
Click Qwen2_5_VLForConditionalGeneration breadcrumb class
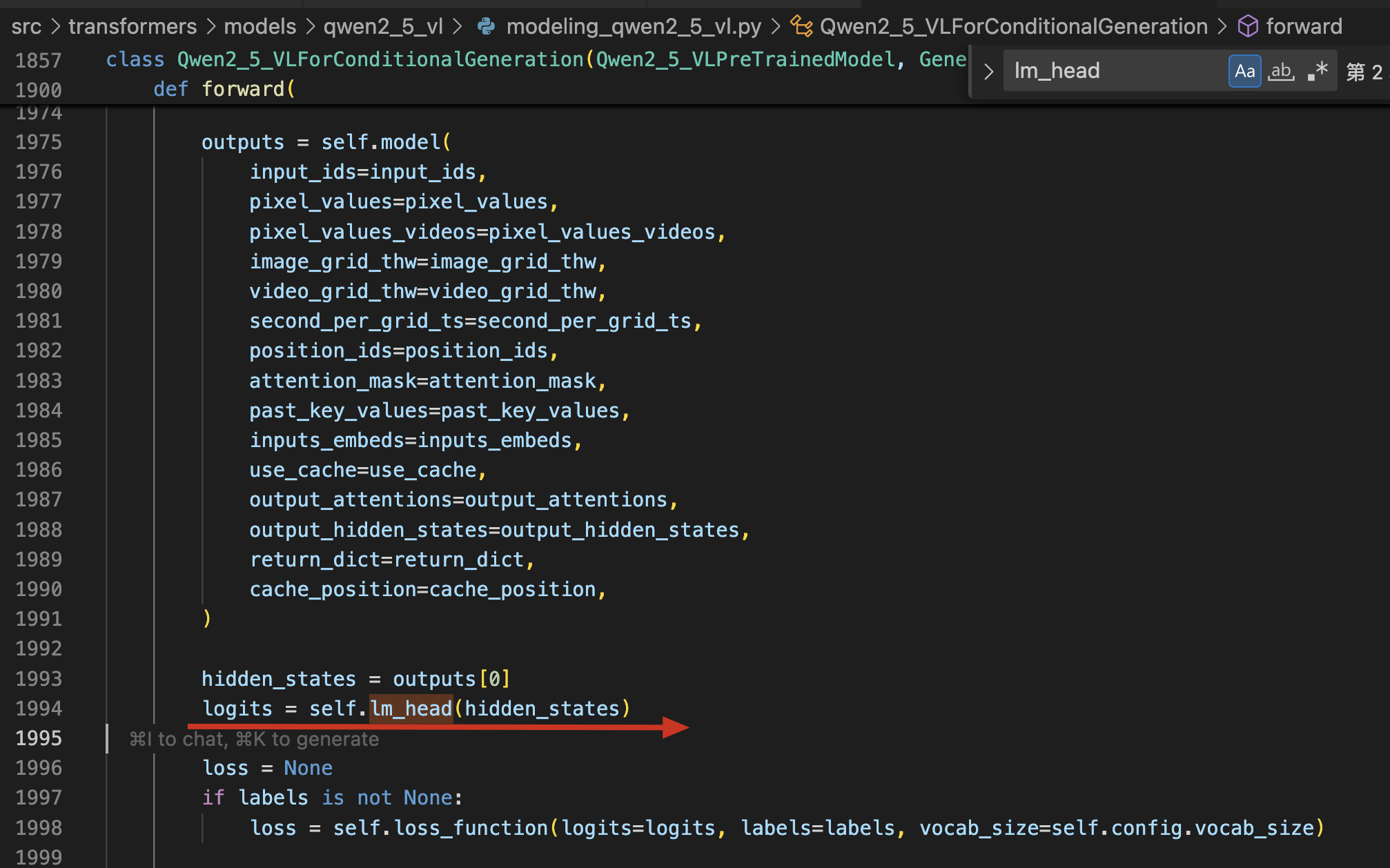pos(1013,27)
